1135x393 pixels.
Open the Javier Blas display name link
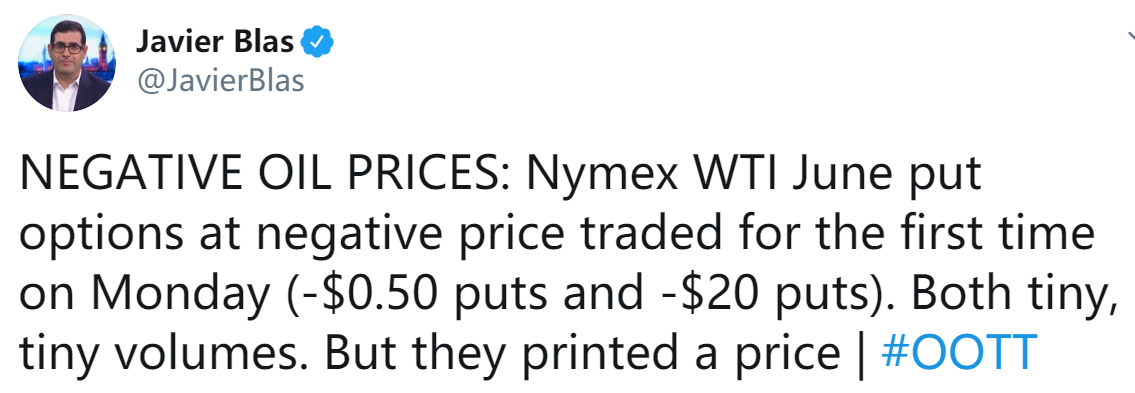pos(215,43)
